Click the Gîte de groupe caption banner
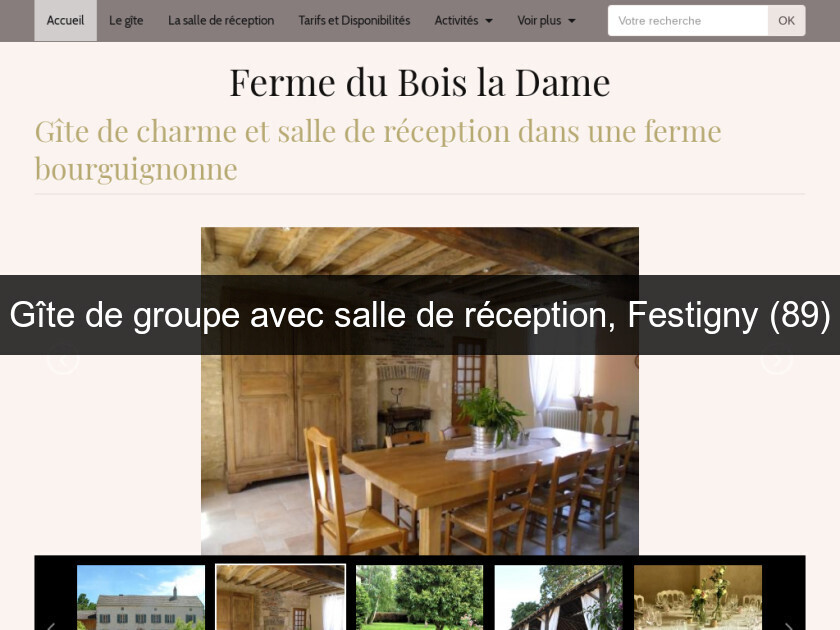The width and height of the screenshot is (840, 630). pos(420,314)
